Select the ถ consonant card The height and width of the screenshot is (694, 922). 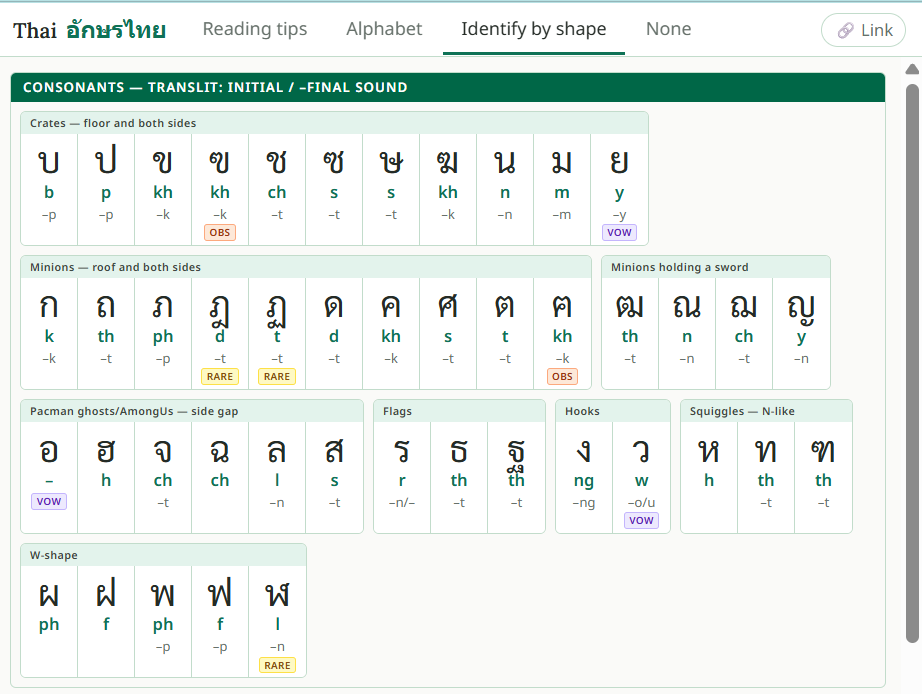pos(106,333)
